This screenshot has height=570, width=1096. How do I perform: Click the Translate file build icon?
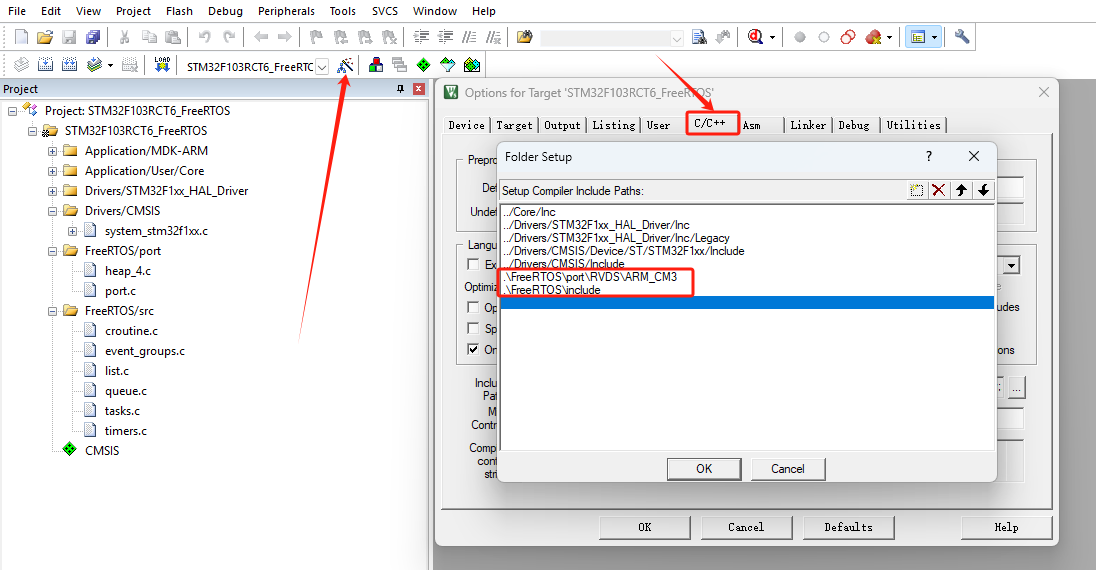(22, 65)
